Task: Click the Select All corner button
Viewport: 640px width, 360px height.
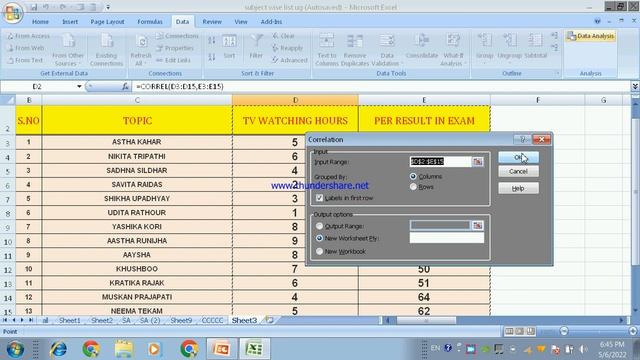Action: coord(8,100)
